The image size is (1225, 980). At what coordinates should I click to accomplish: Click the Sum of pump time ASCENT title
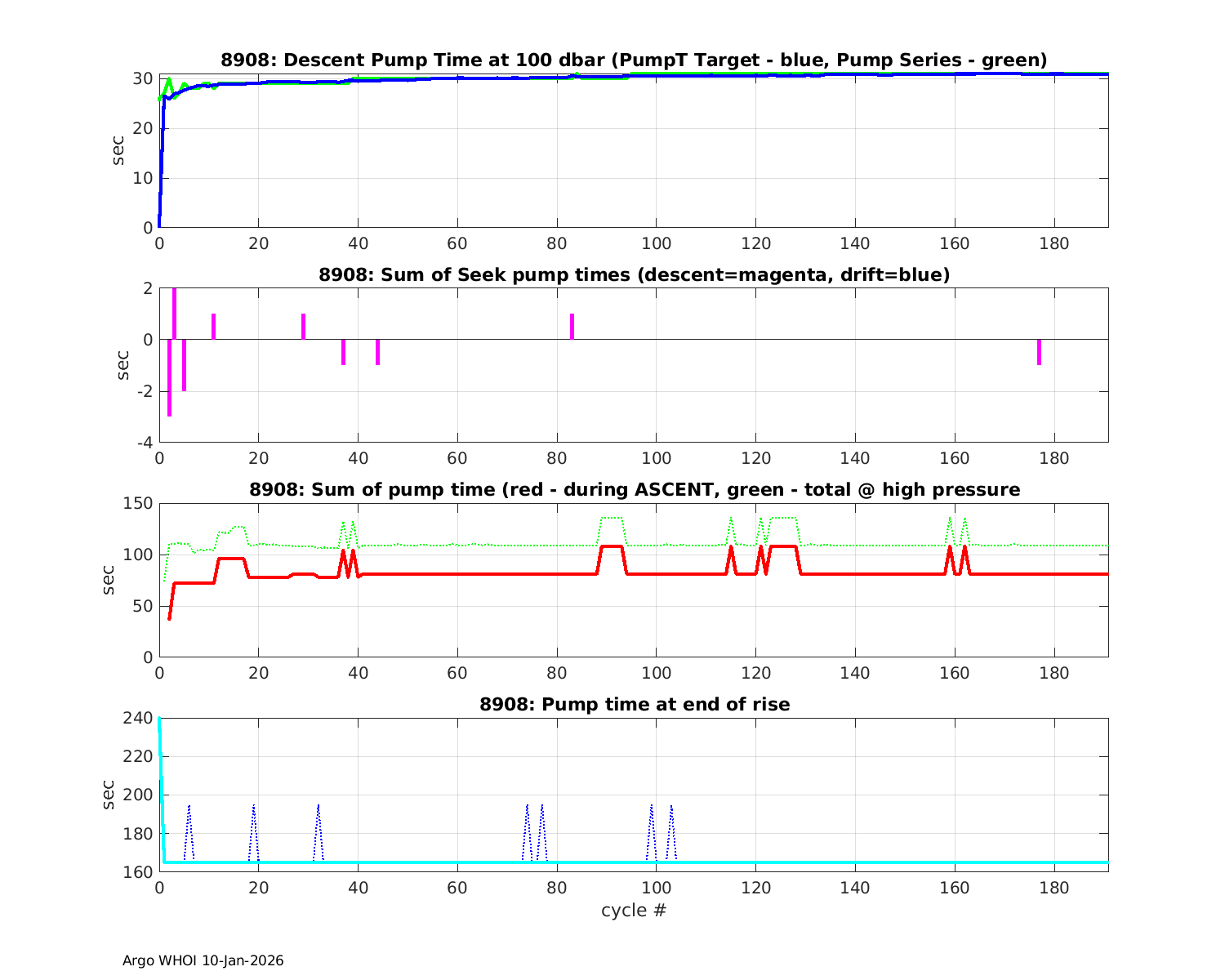[634, 490]
